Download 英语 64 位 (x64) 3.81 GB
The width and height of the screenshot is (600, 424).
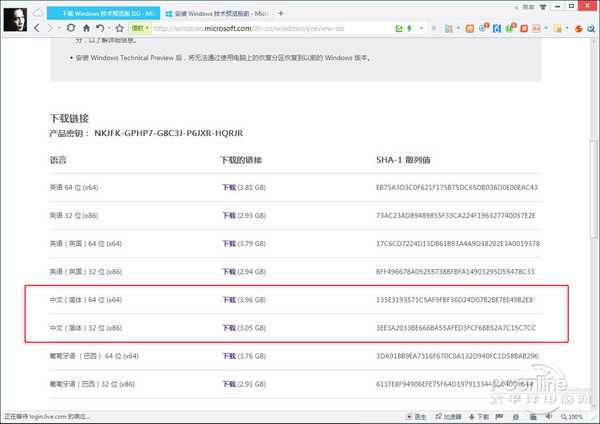229,188
